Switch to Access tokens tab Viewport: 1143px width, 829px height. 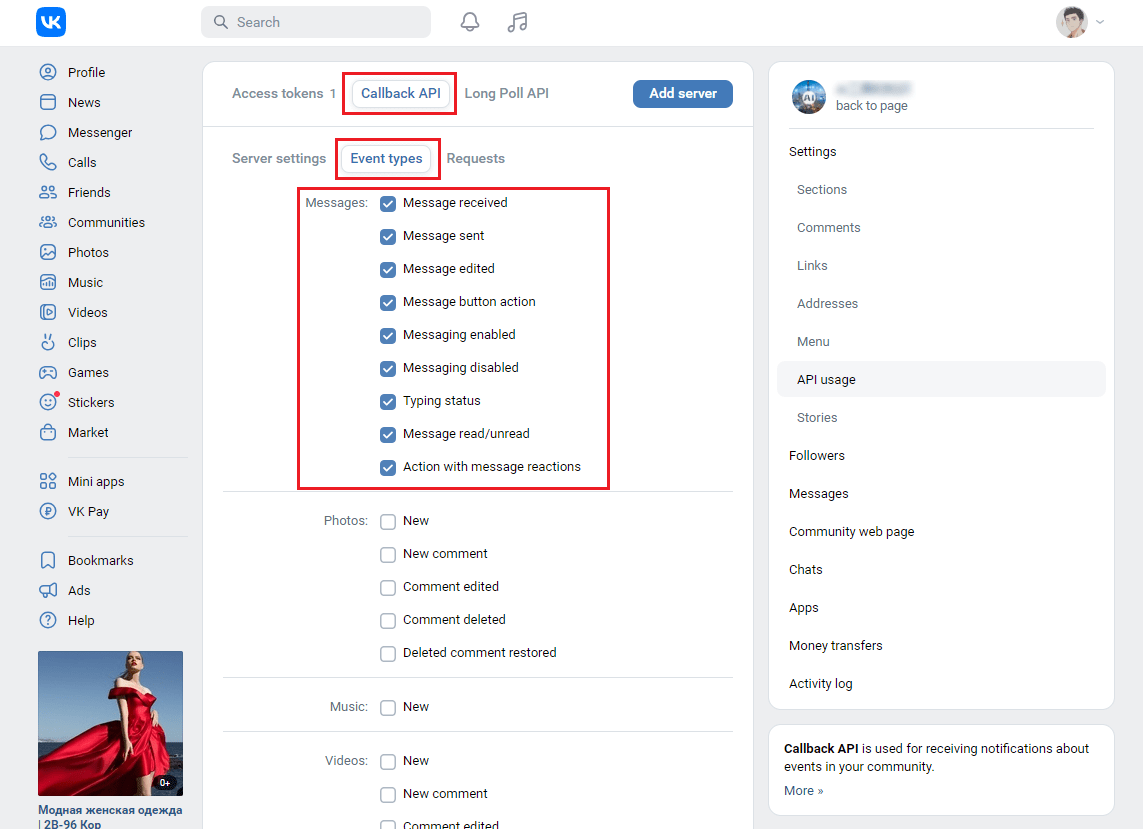[x=284, y=93]
